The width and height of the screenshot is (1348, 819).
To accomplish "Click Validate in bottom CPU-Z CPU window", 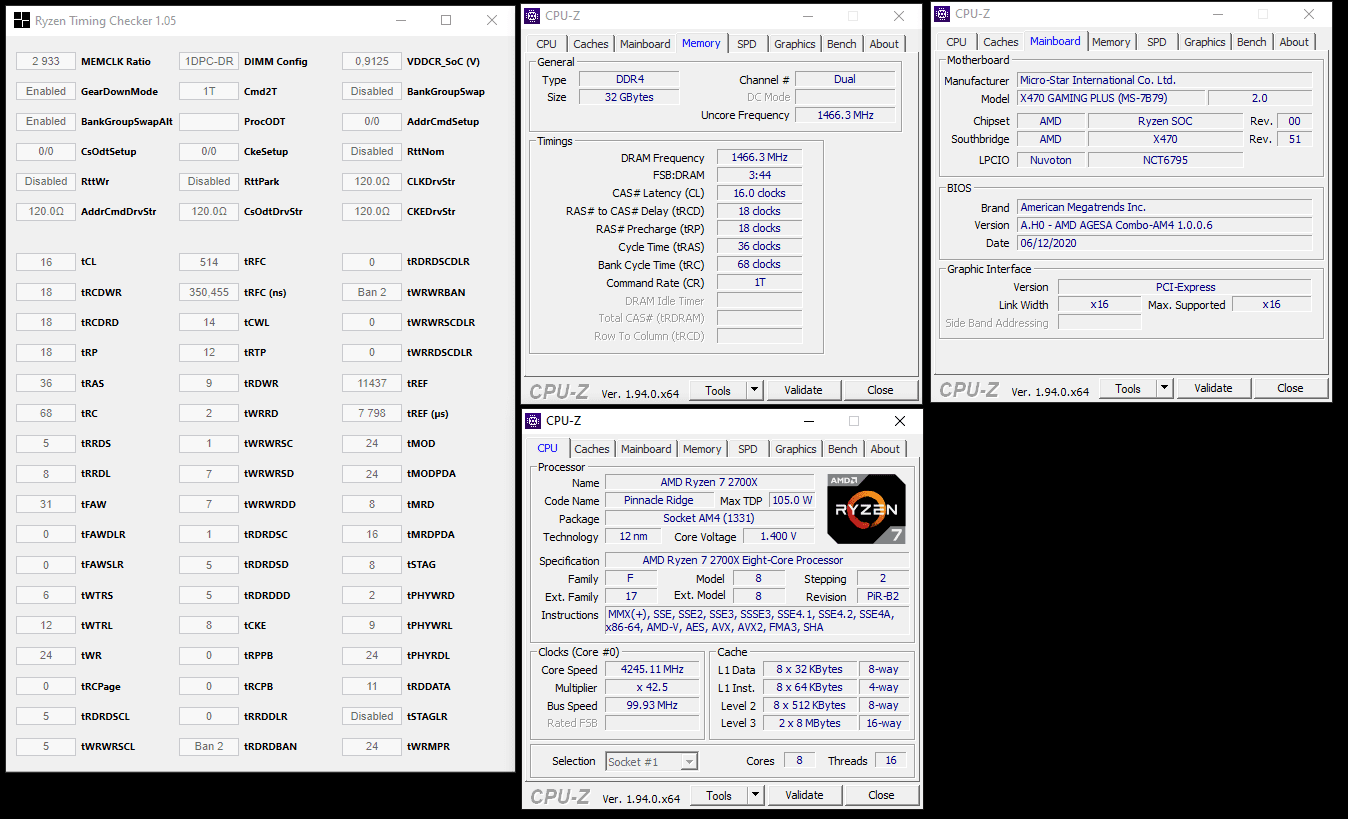I will [804, 795].
